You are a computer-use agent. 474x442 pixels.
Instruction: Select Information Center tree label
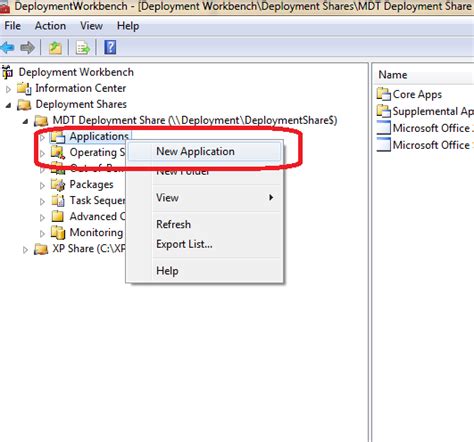(x=81, y=88)
